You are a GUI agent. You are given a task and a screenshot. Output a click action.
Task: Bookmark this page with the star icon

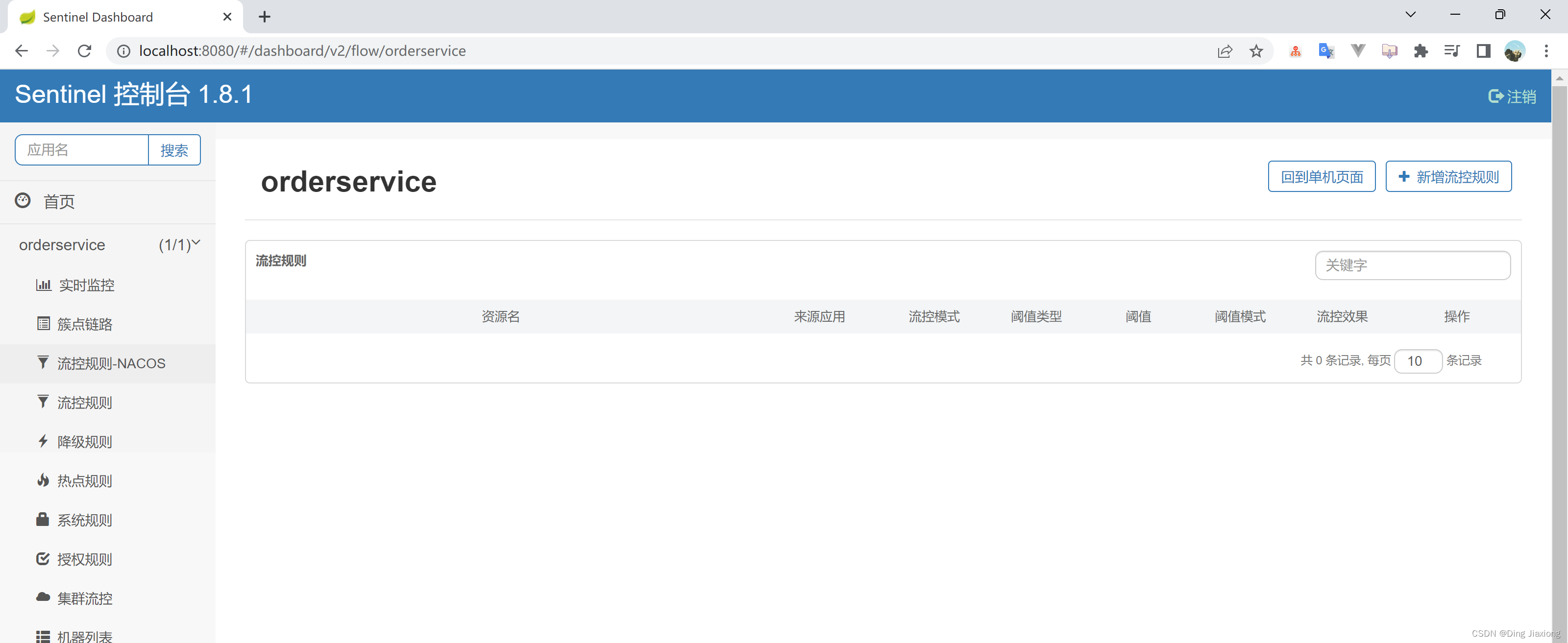[x=1256, y=51]
